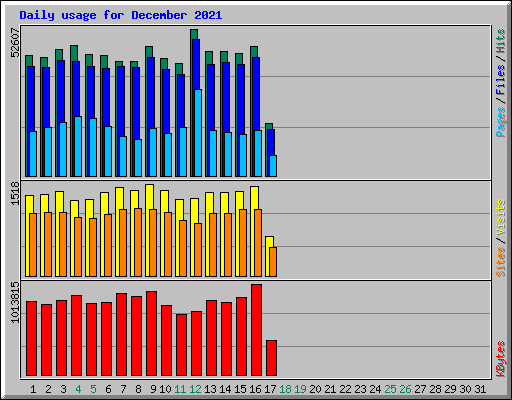The image size is (512, 400).
Task: Click day label "22" on the x-axis
Action: click(x=345, y=389)
